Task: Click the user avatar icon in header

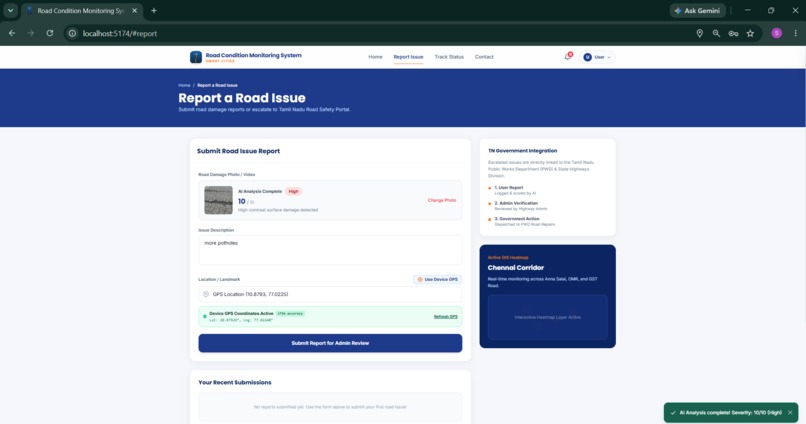Action: click(x=588, y=57)
